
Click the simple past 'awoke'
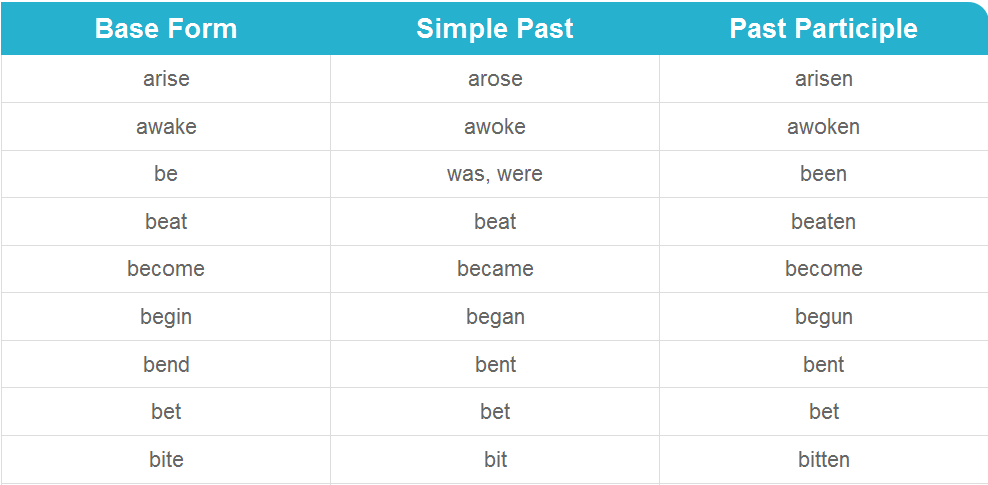[495, 127]
